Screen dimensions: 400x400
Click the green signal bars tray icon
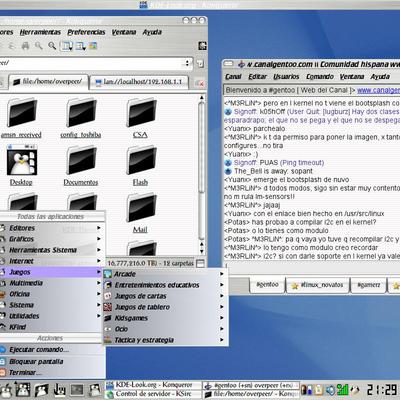coord(342,390)
